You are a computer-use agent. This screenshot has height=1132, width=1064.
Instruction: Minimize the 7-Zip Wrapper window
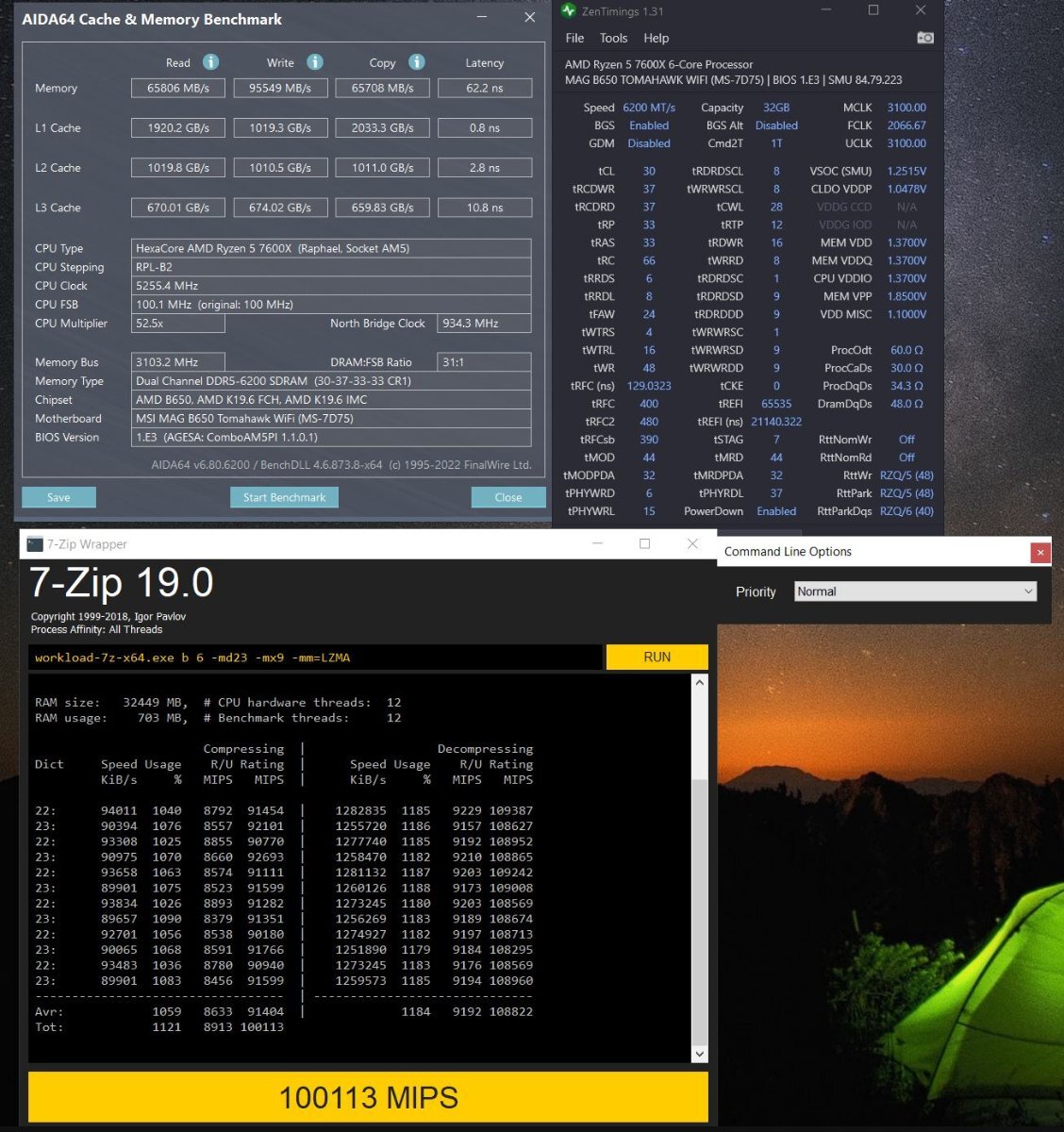[598, 543]
